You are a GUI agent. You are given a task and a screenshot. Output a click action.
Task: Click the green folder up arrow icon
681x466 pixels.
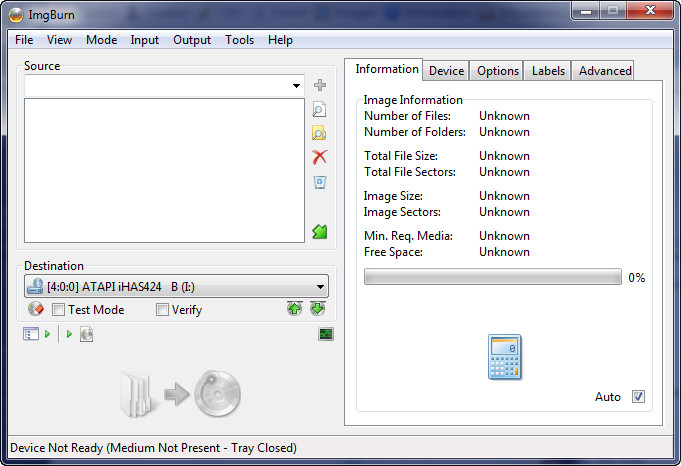pos(320,231)
